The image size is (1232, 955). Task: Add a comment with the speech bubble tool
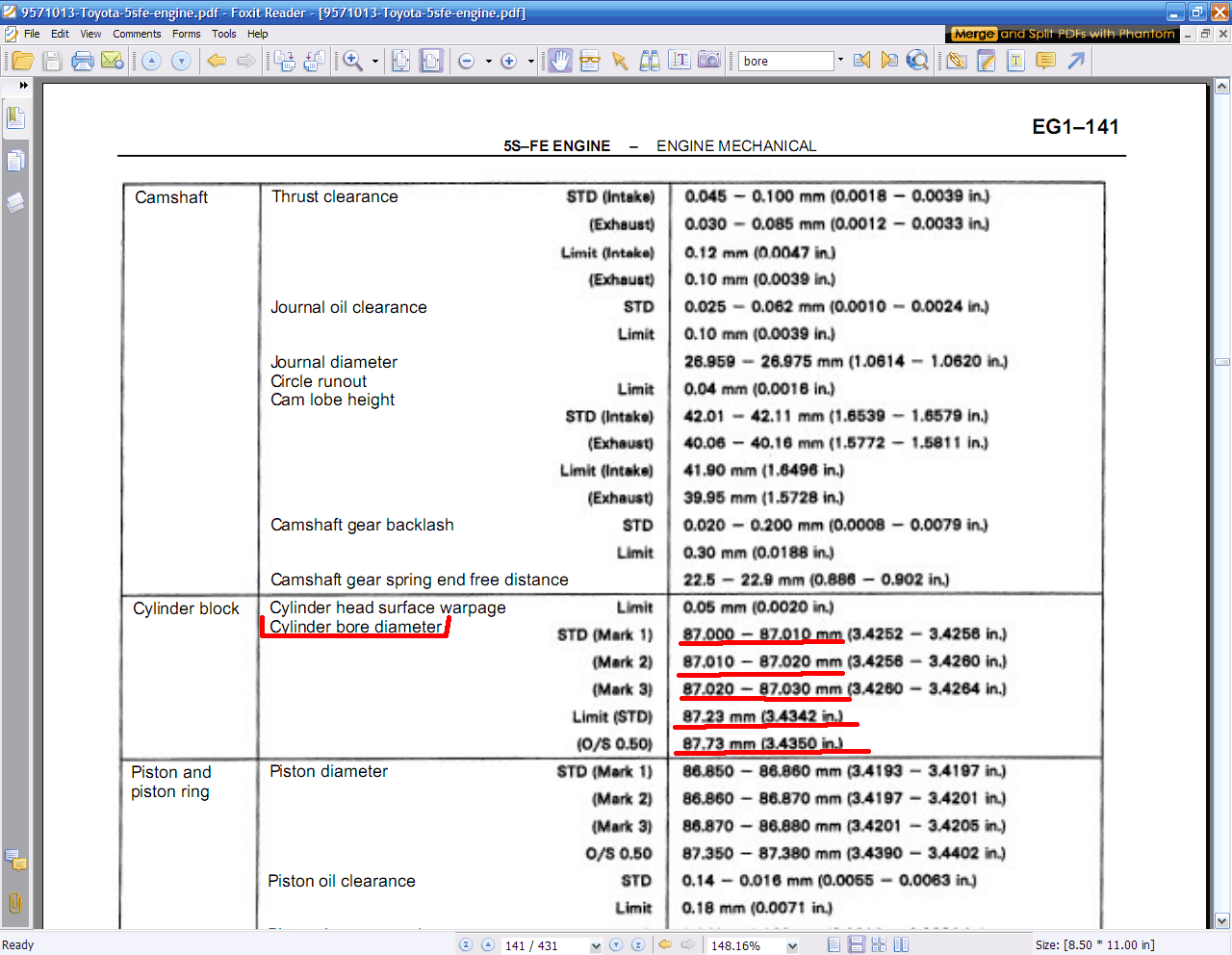1046,61
